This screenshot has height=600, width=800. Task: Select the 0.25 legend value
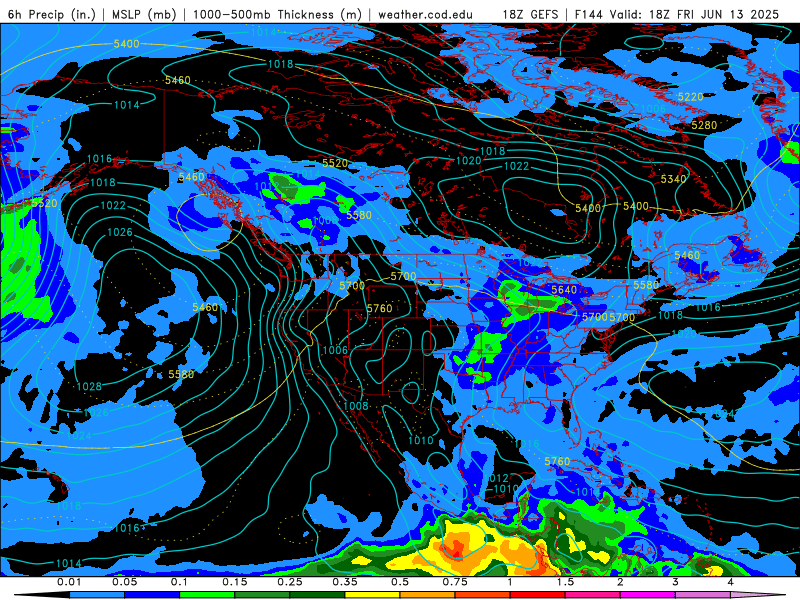pos(290,582)
